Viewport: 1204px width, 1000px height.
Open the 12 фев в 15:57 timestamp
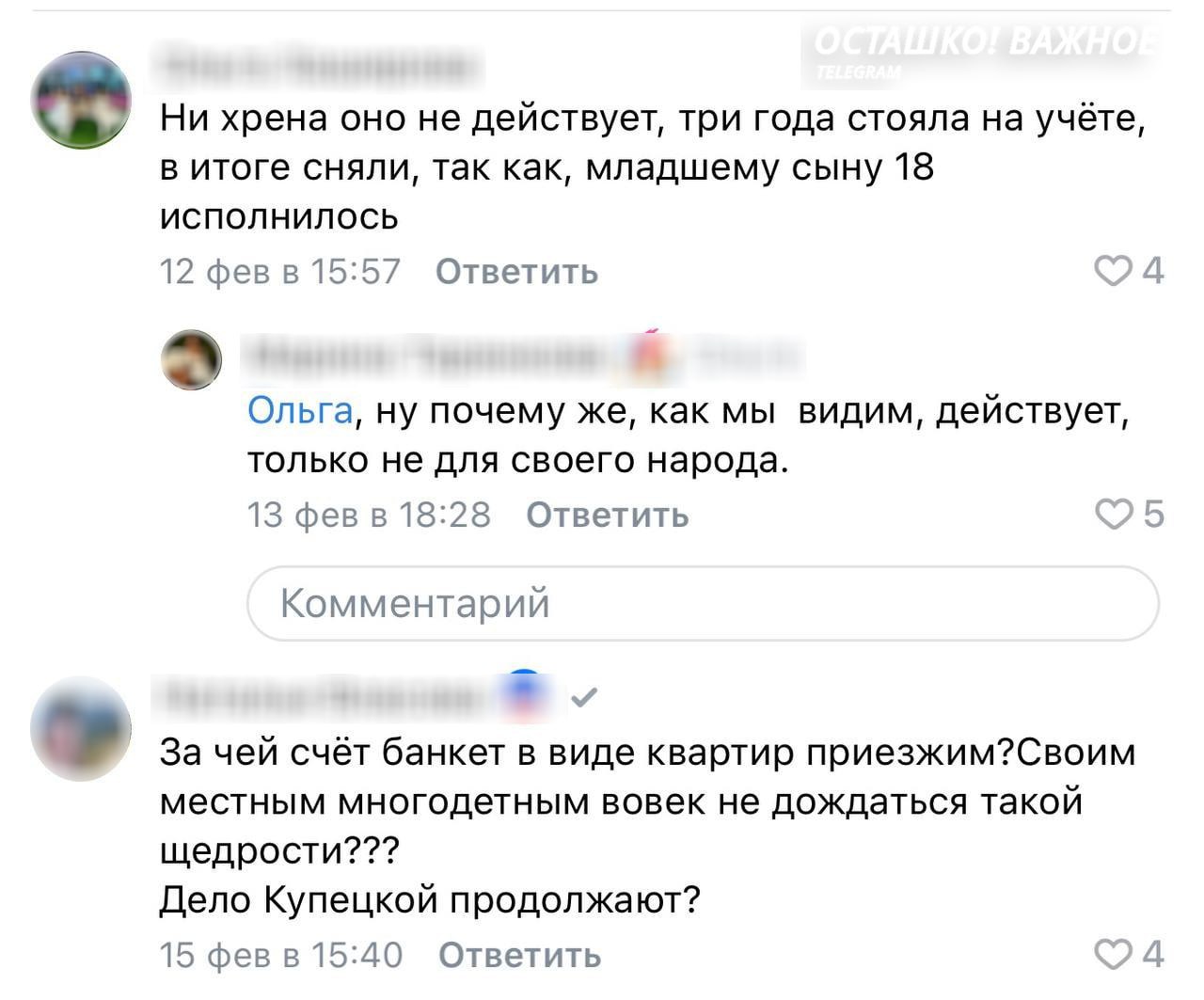pos(280,272)
